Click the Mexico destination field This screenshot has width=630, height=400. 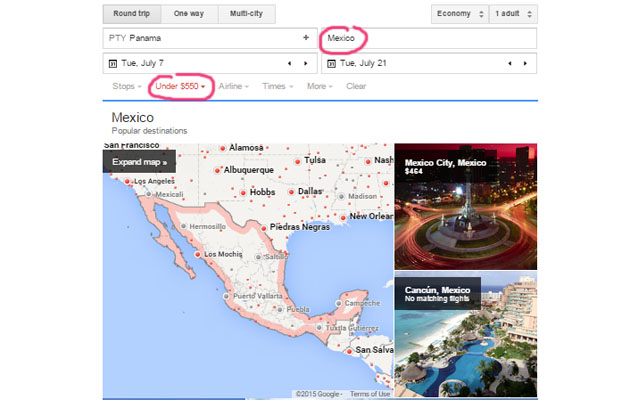[429, 38]
